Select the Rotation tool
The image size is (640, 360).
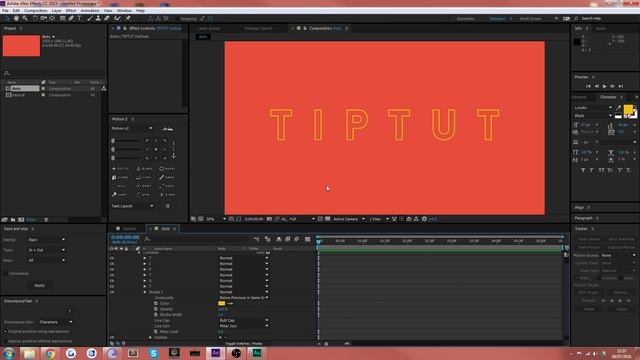click(35, 18)
